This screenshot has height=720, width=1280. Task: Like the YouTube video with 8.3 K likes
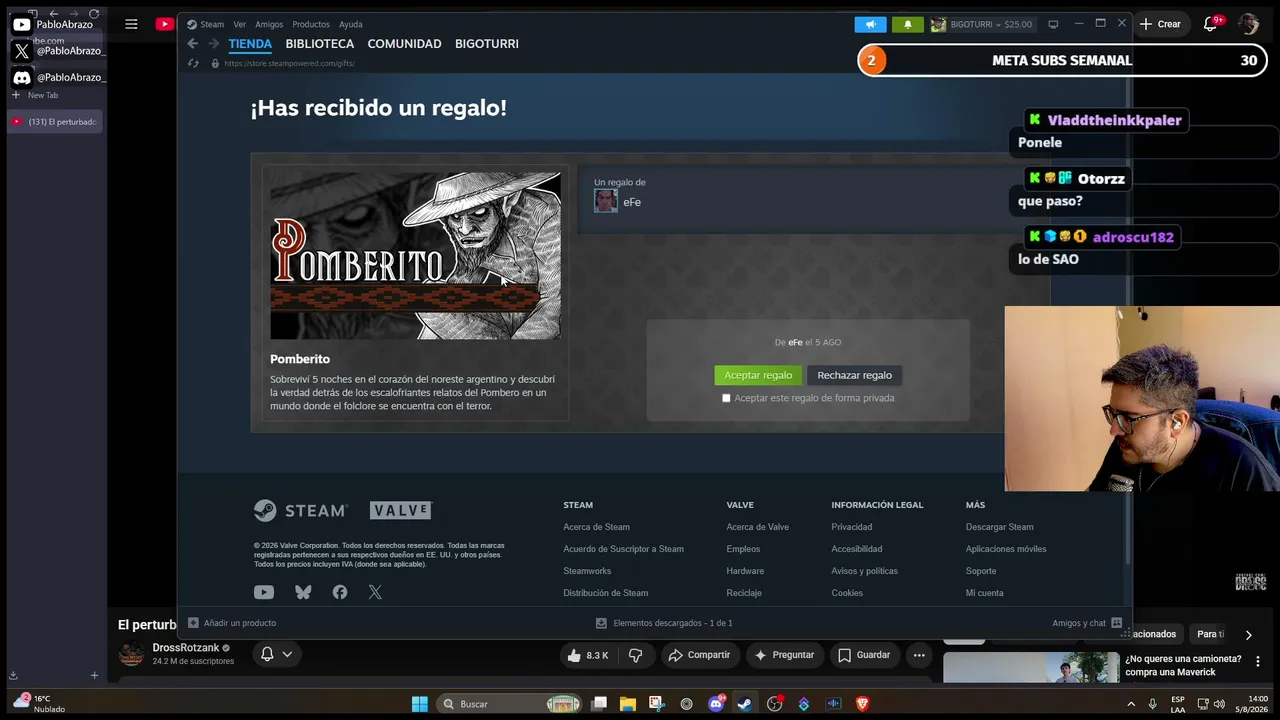pyautogui.click(x=588, y=655)
